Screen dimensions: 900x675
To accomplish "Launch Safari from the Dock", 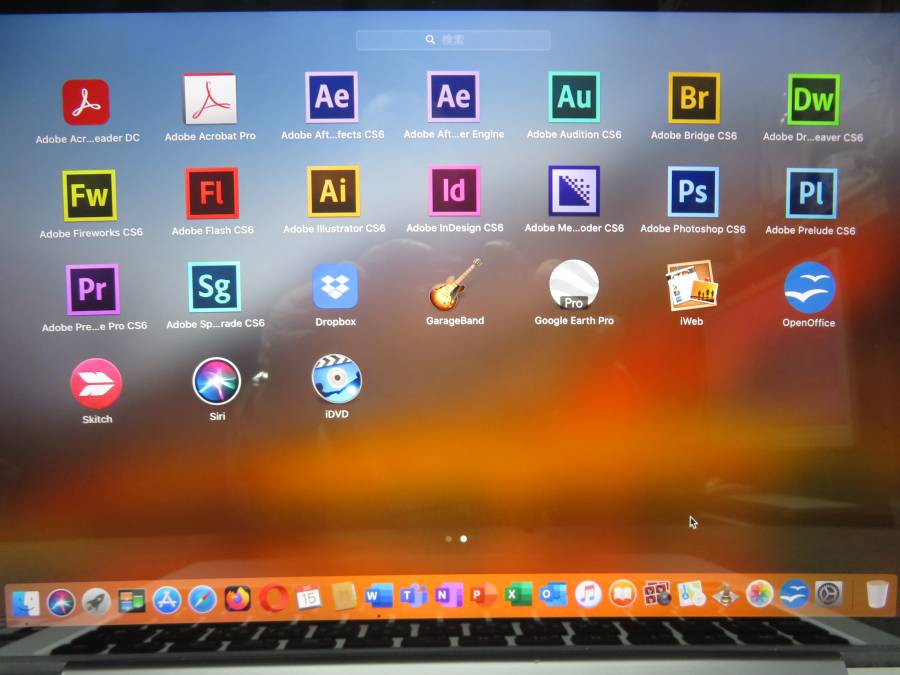I will 202,600.
